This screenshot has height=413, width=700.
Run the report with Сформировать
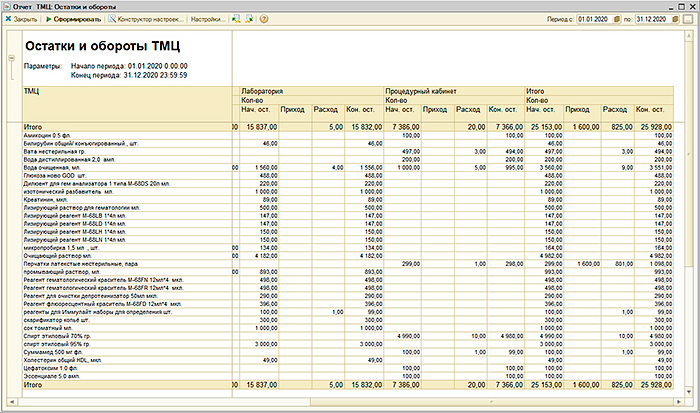pyautogui.click(x=72, y=19)
